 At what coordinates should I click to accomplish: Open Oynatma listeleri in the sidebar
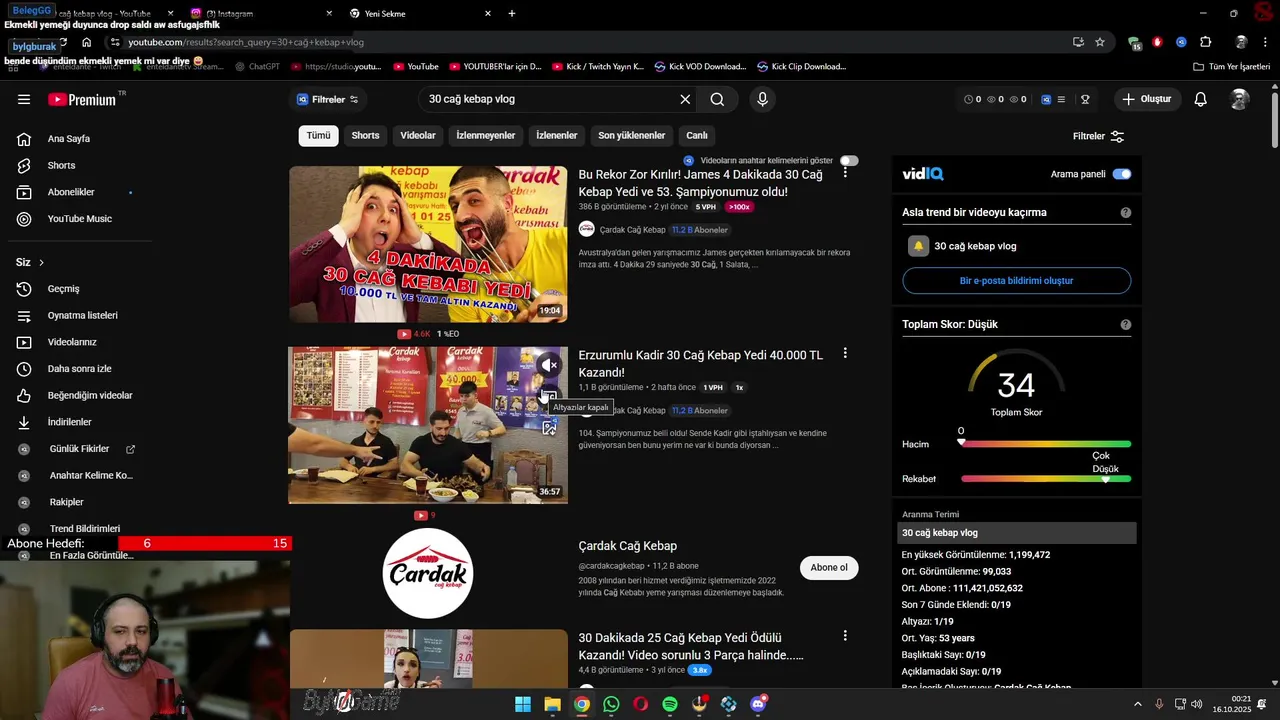click(x=82, y=315)
